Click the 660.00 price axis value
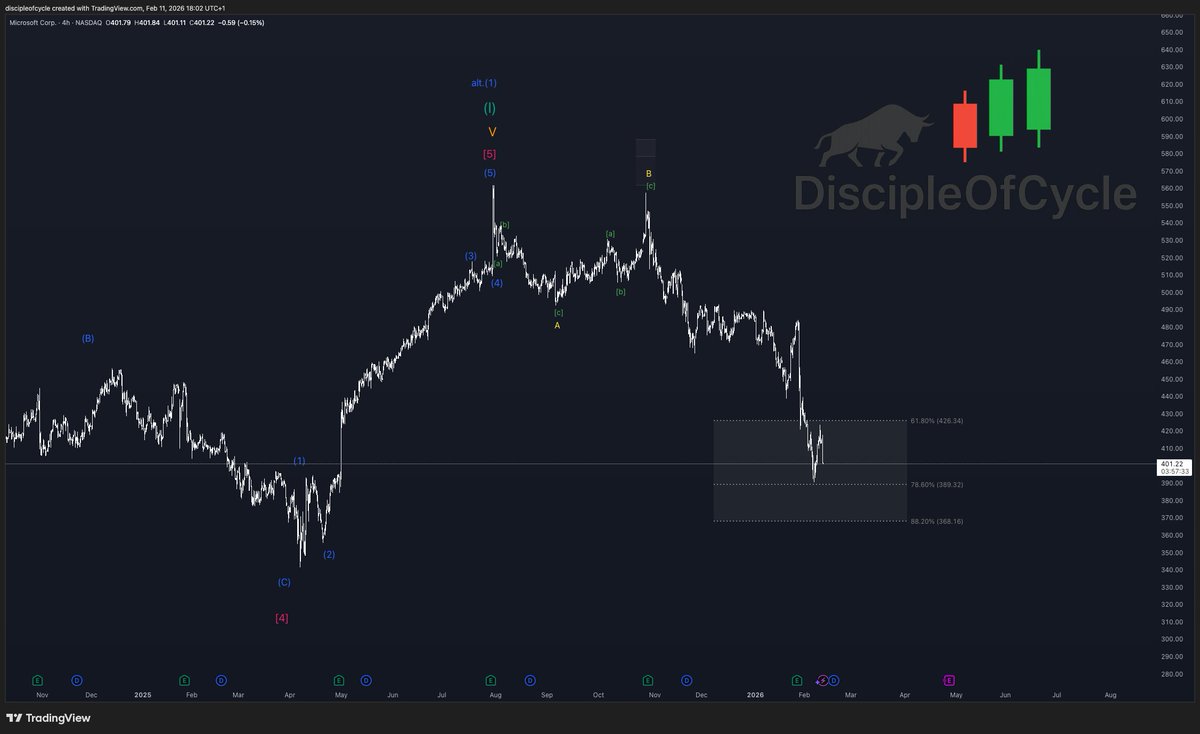The width and height of the screenshot is (1200, 734). 1172,15
